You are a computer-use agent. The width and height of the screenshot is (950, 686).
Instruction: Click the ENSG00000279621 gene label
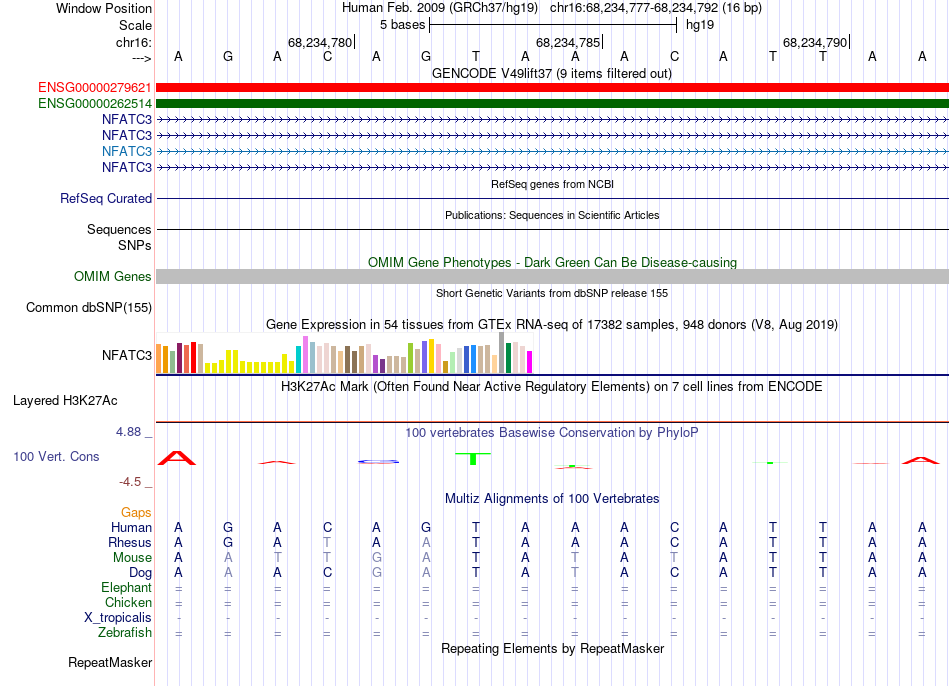click(95, 88)
